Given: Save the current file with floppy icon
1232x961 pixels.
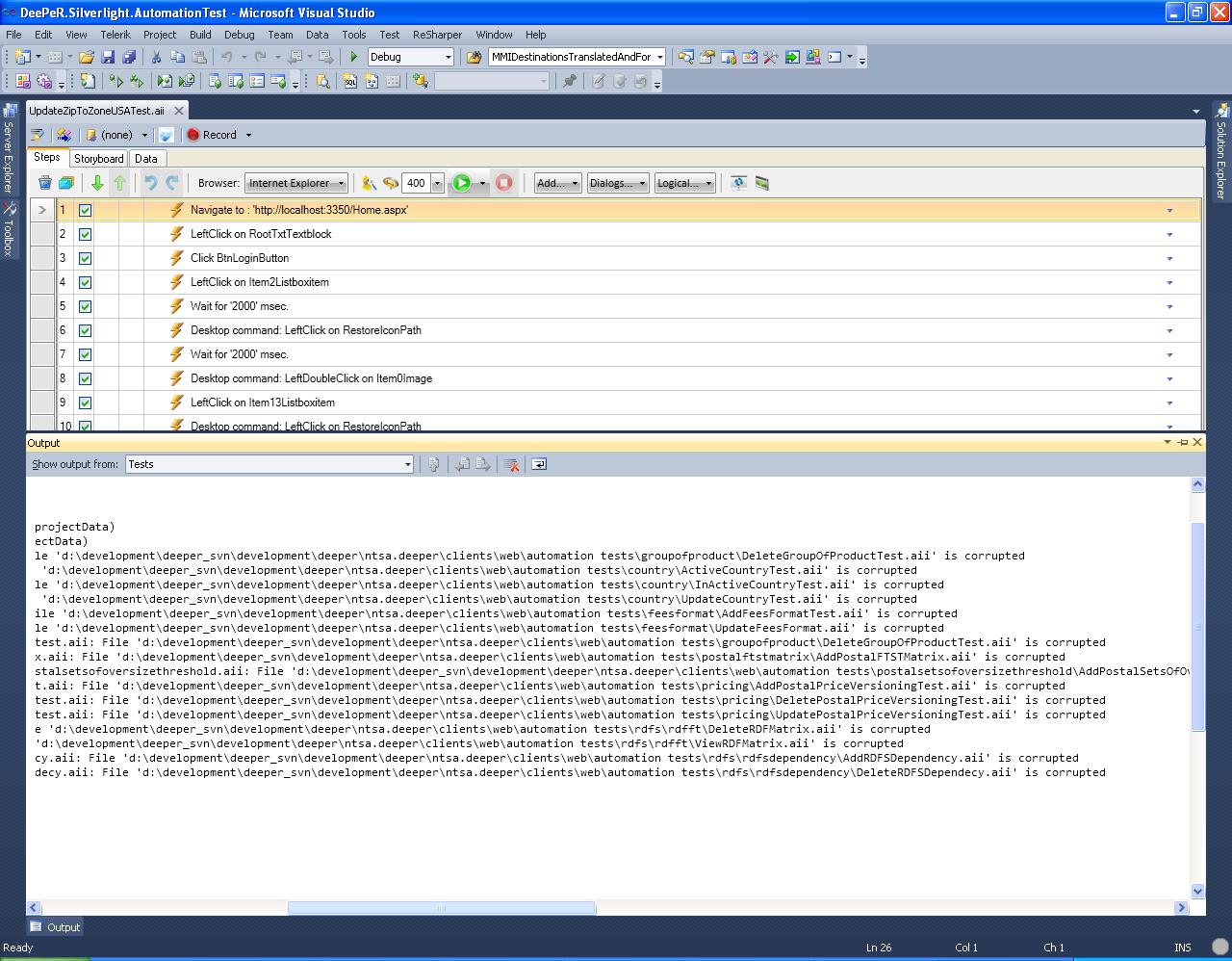Looking at the screenshot, I should [108, 57].
